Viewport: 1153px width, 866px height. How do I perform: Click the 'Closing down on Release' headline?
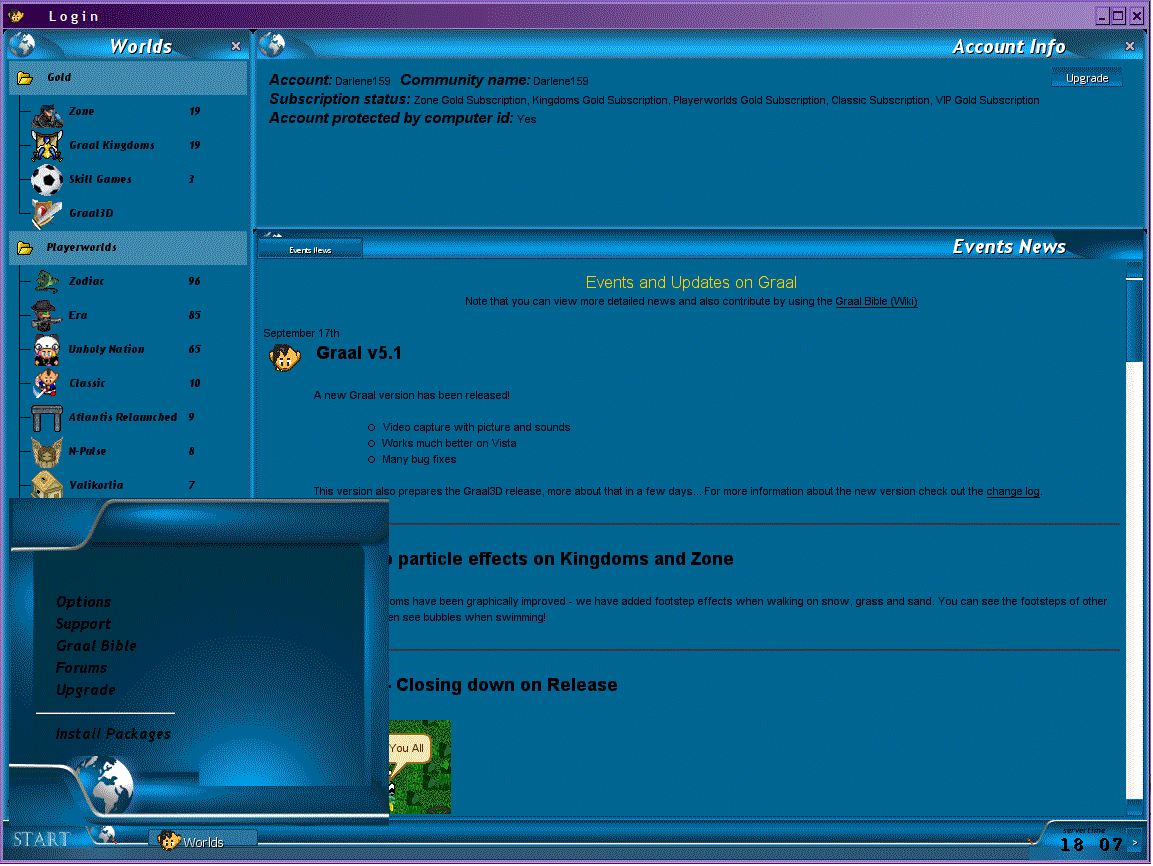(506, 685)
